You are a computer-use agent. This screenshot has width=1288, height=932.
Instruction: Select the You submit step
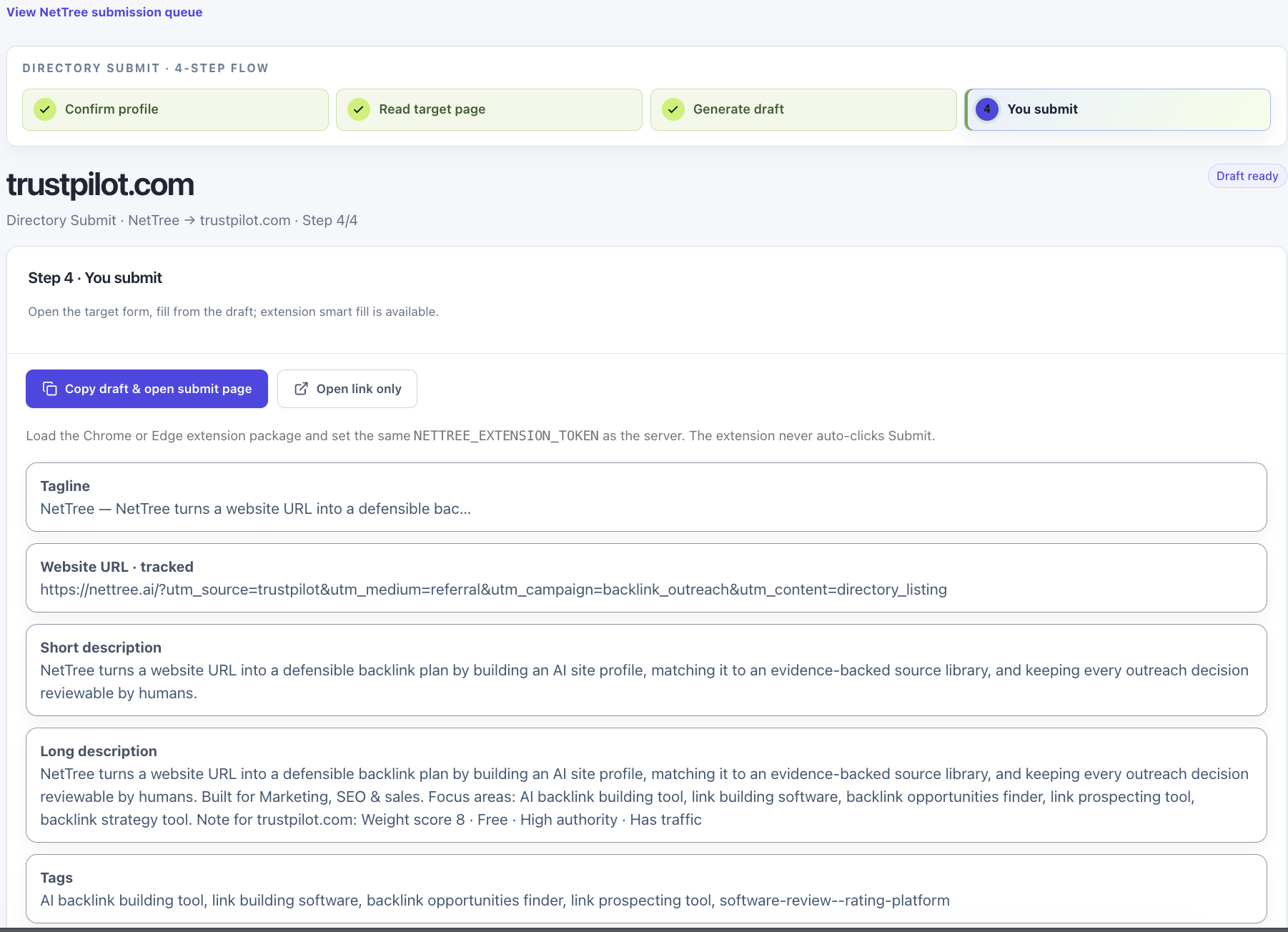point(1117,109)
